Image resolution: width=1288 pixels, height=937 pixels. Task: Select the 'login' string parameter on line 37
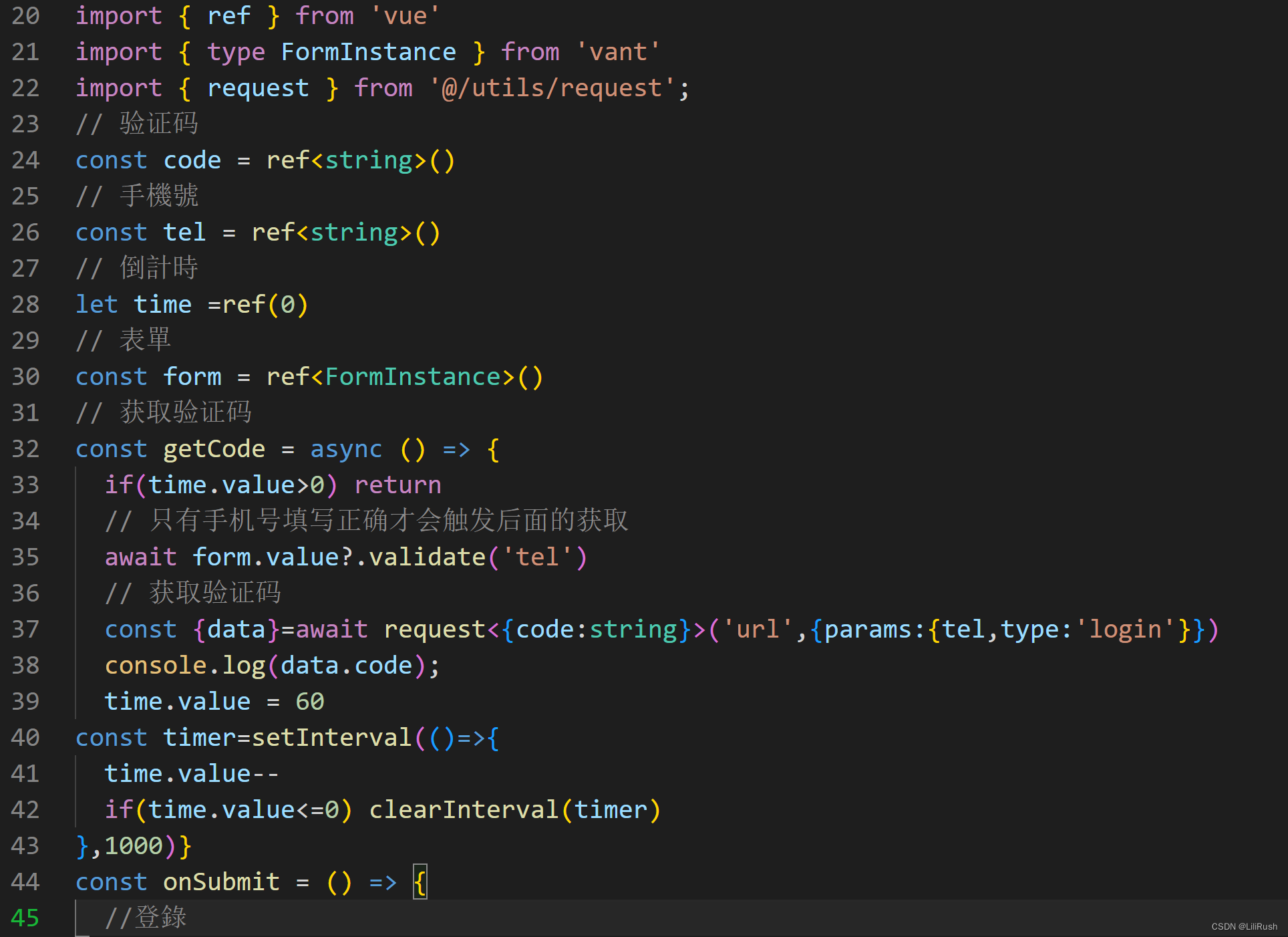1126,629
